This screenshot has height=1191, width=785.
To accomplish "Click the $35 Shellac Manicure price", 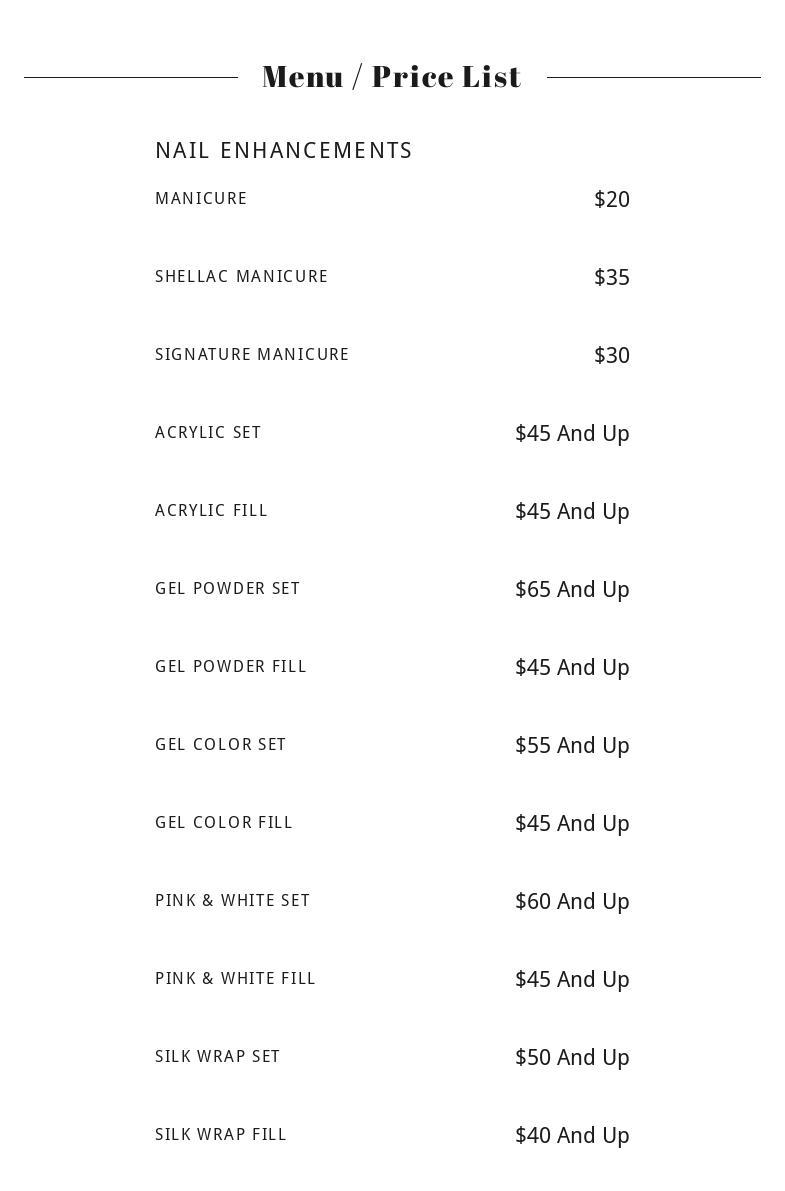I will coord(611,278).
